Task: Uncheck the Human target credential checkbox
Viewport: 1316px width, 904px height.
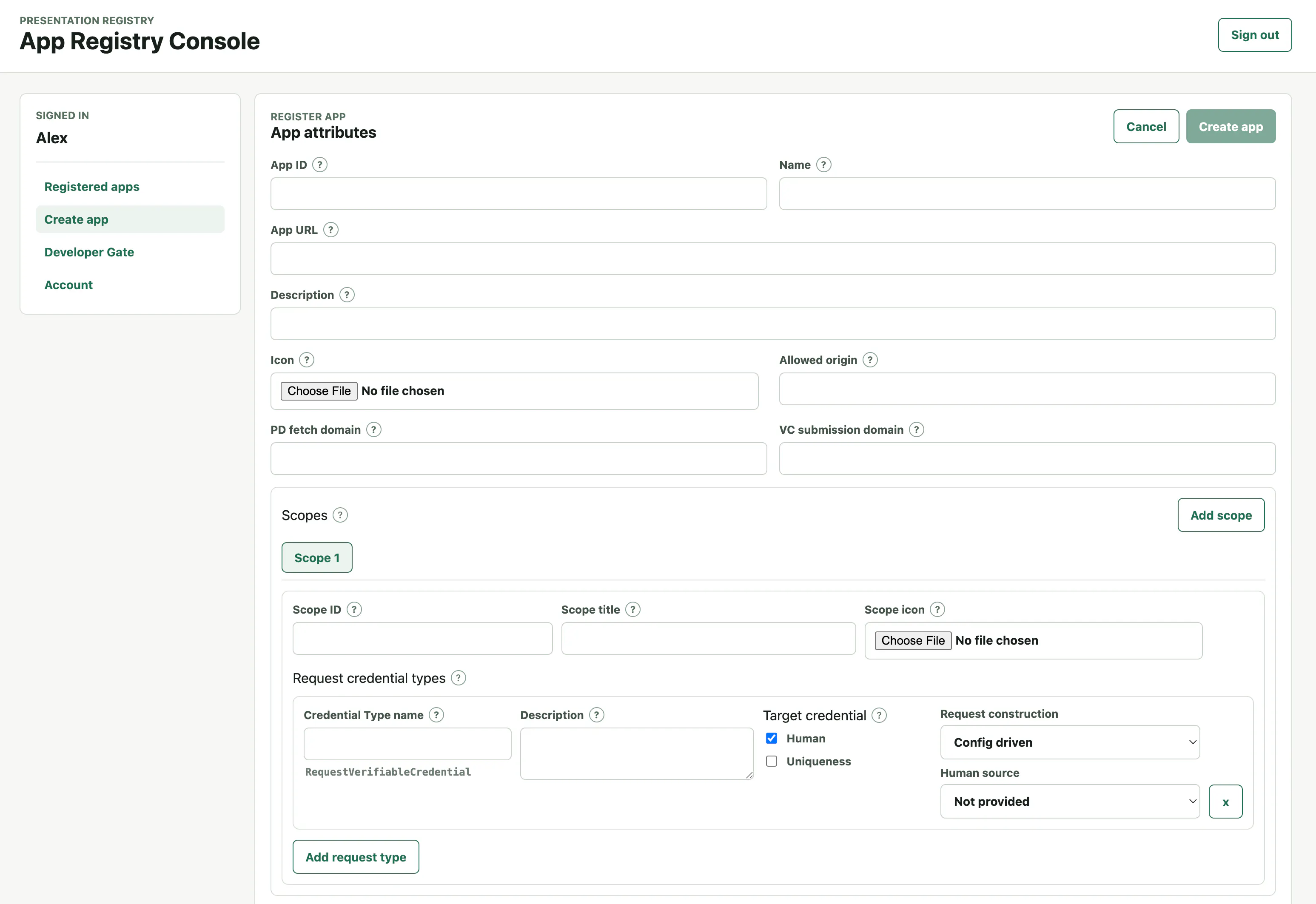Action: click(772, 738)
